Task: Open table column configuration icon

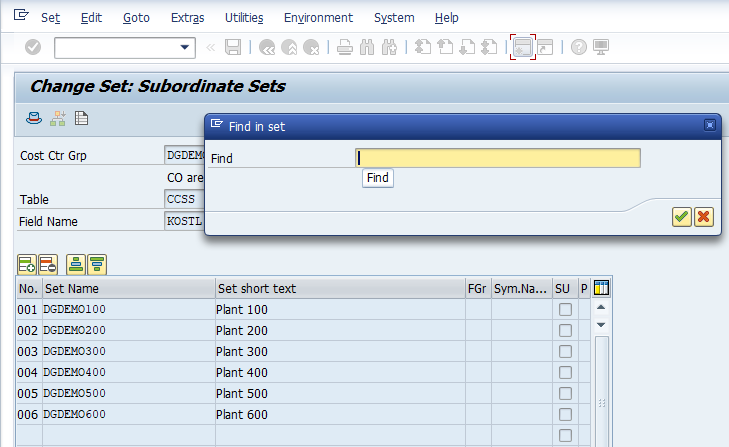Action: click(x=601, y=288)
